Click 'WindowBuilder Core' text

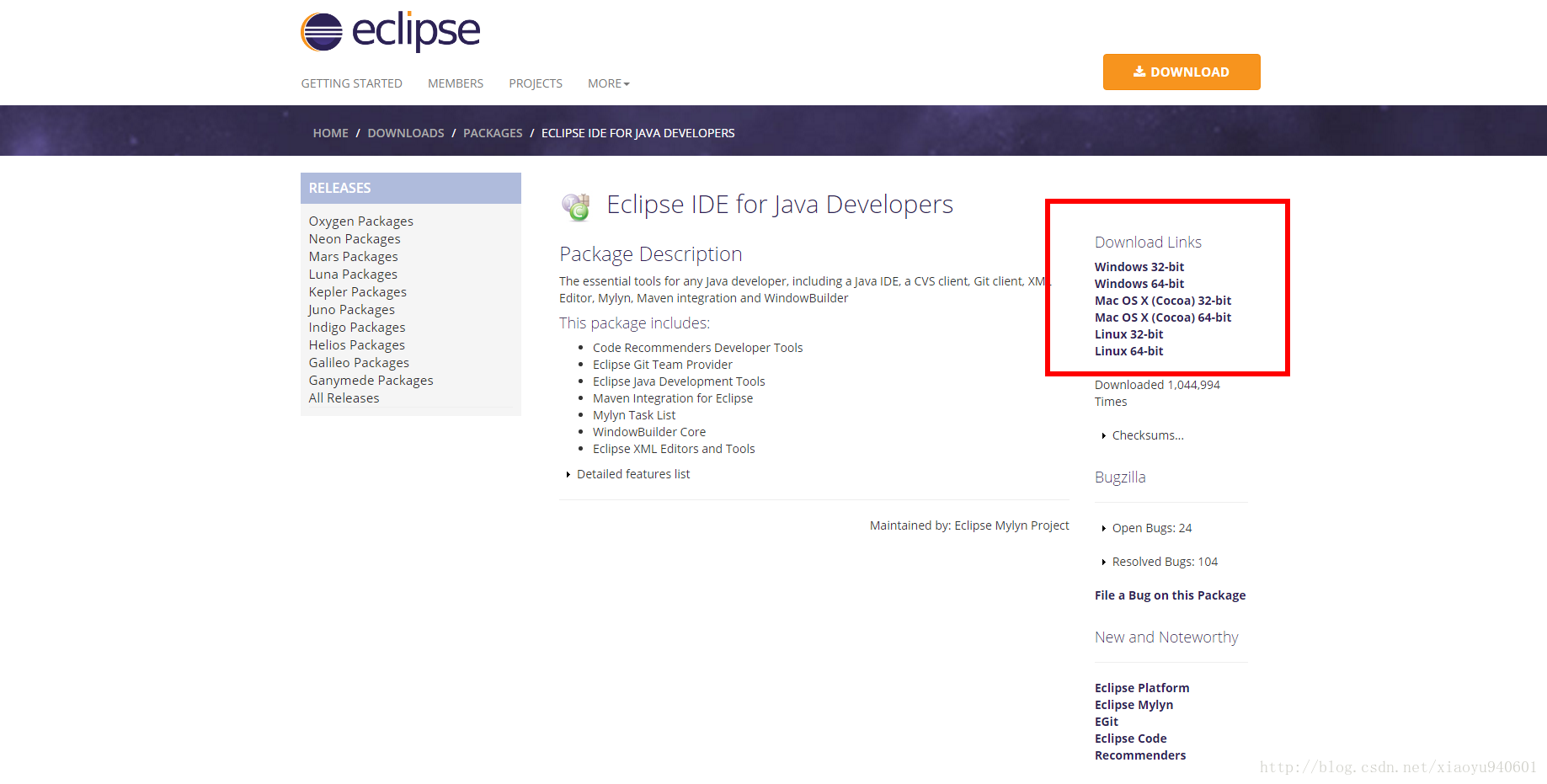(x=649, y=432)
